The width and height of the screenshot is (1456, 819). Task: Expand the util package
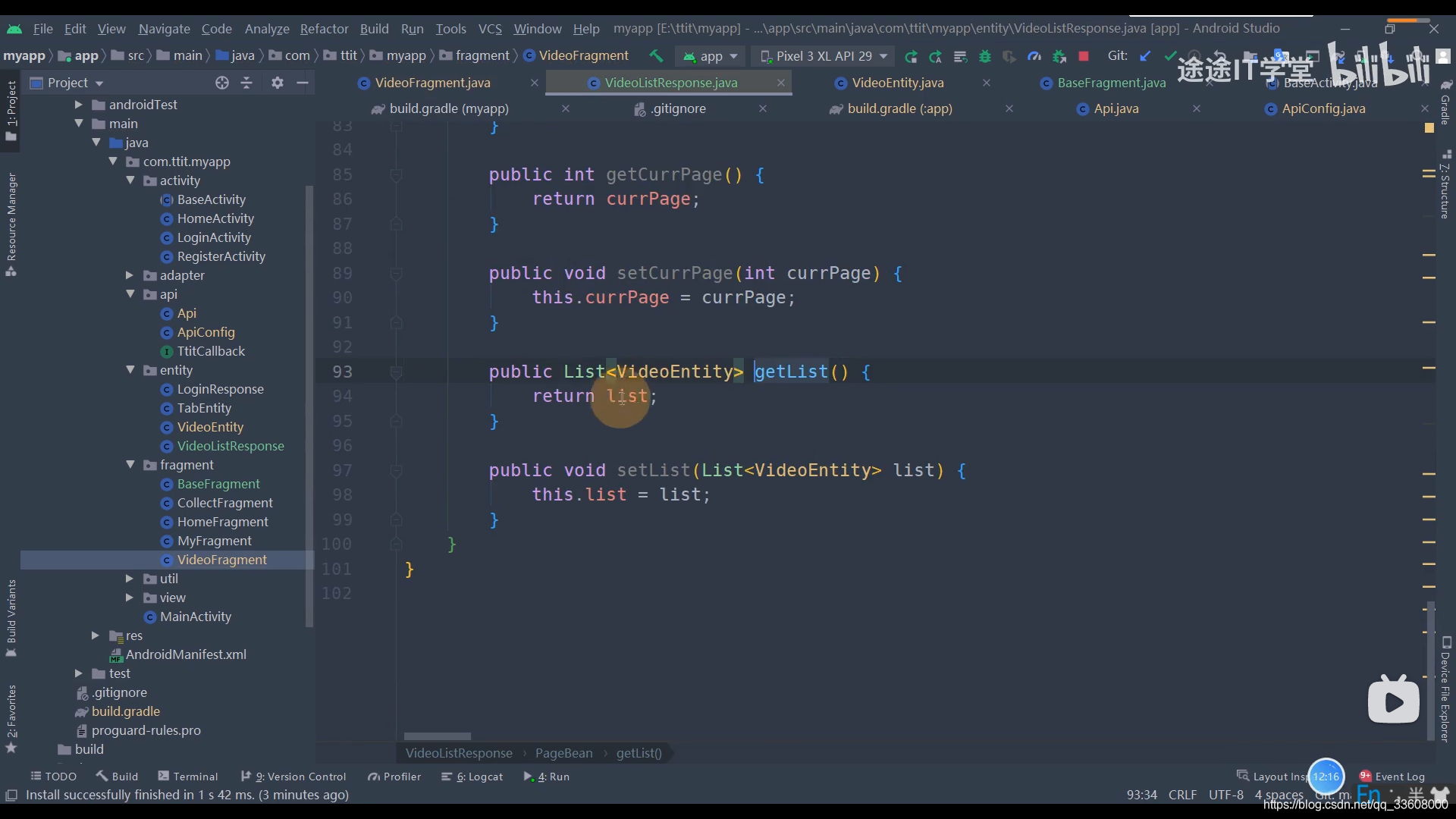pos(130,579)
